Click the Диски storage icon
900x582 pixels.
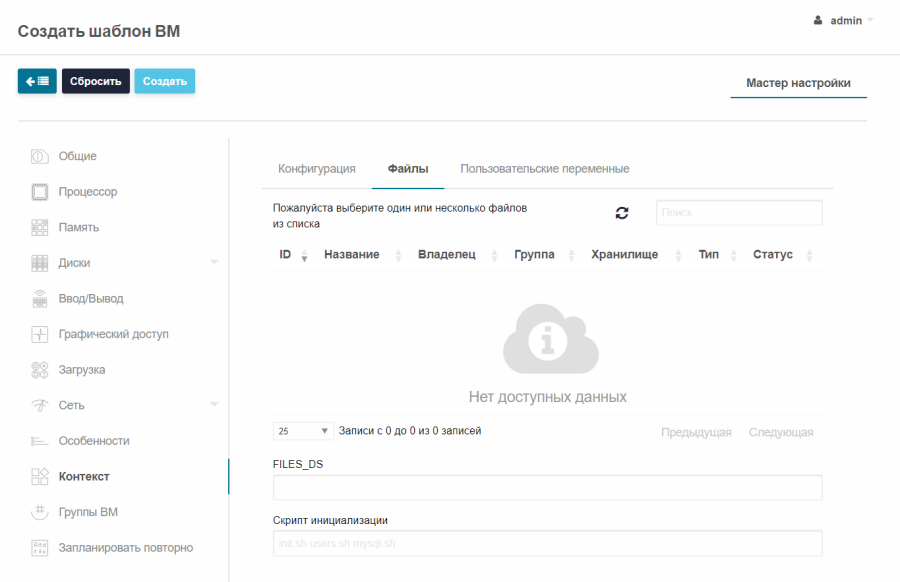[x=40, y=263]
